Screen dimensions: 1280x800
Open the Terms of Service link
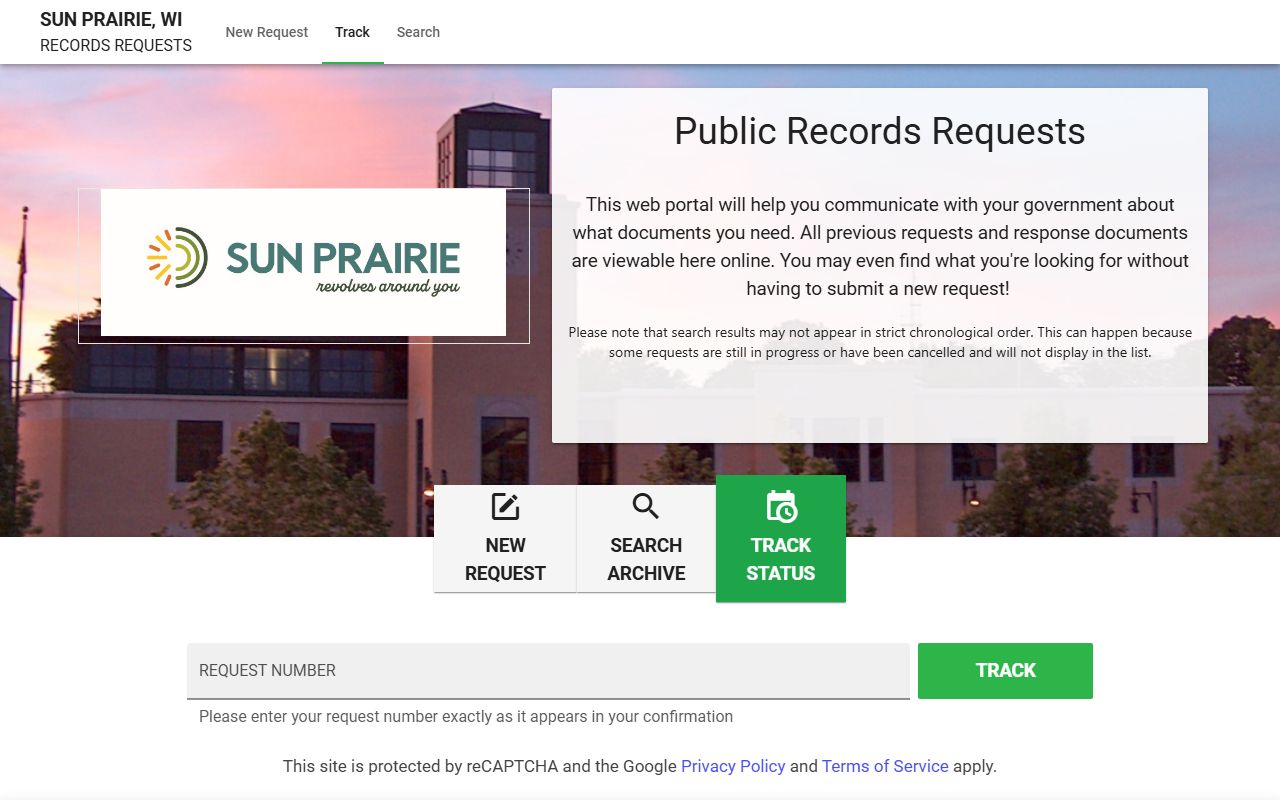(885, 766)
